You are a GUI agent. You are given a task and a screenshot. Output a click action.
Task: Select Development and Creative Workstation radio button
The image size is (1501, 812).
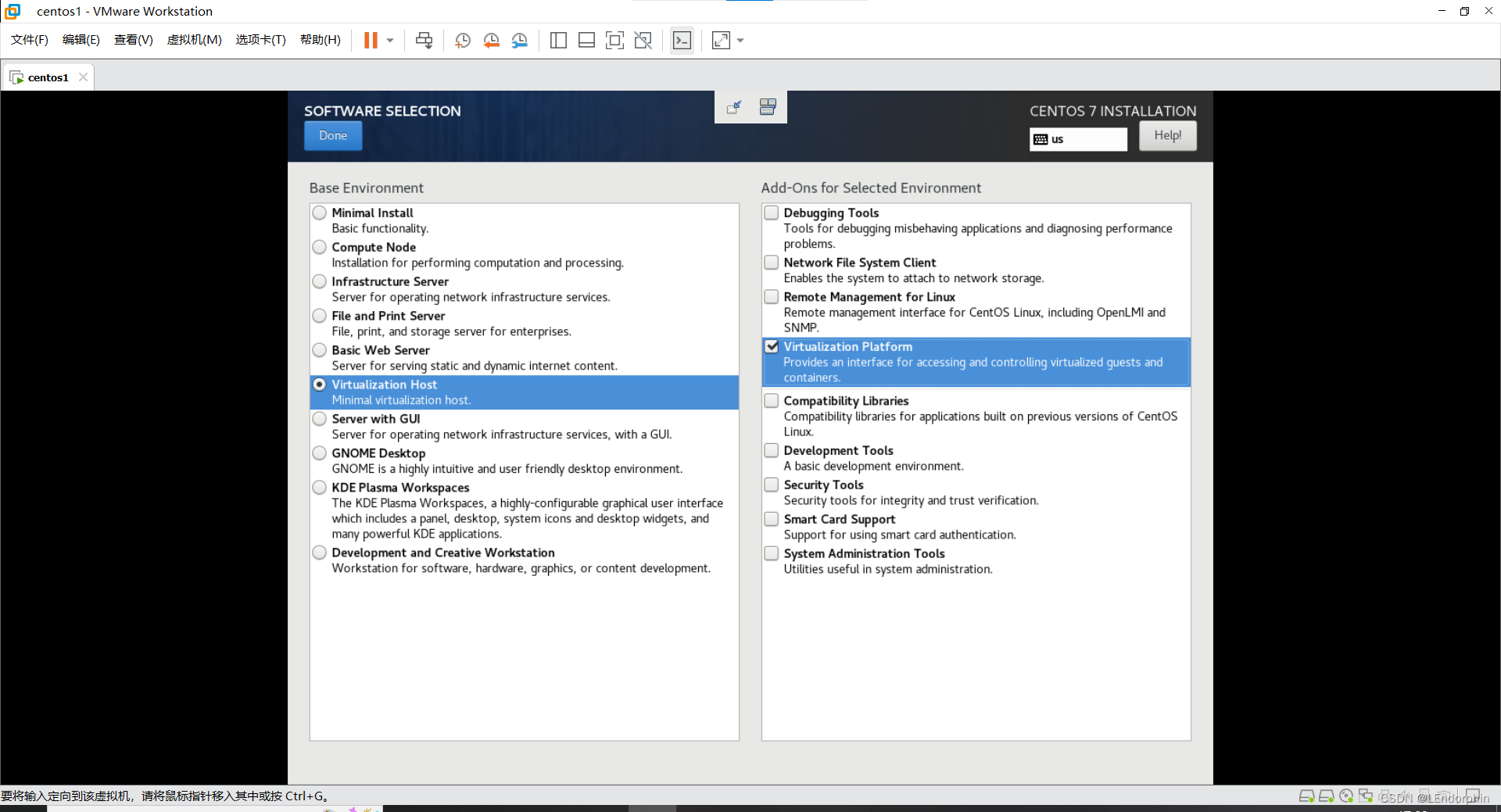pyautogui.click(x=320, y=553)
